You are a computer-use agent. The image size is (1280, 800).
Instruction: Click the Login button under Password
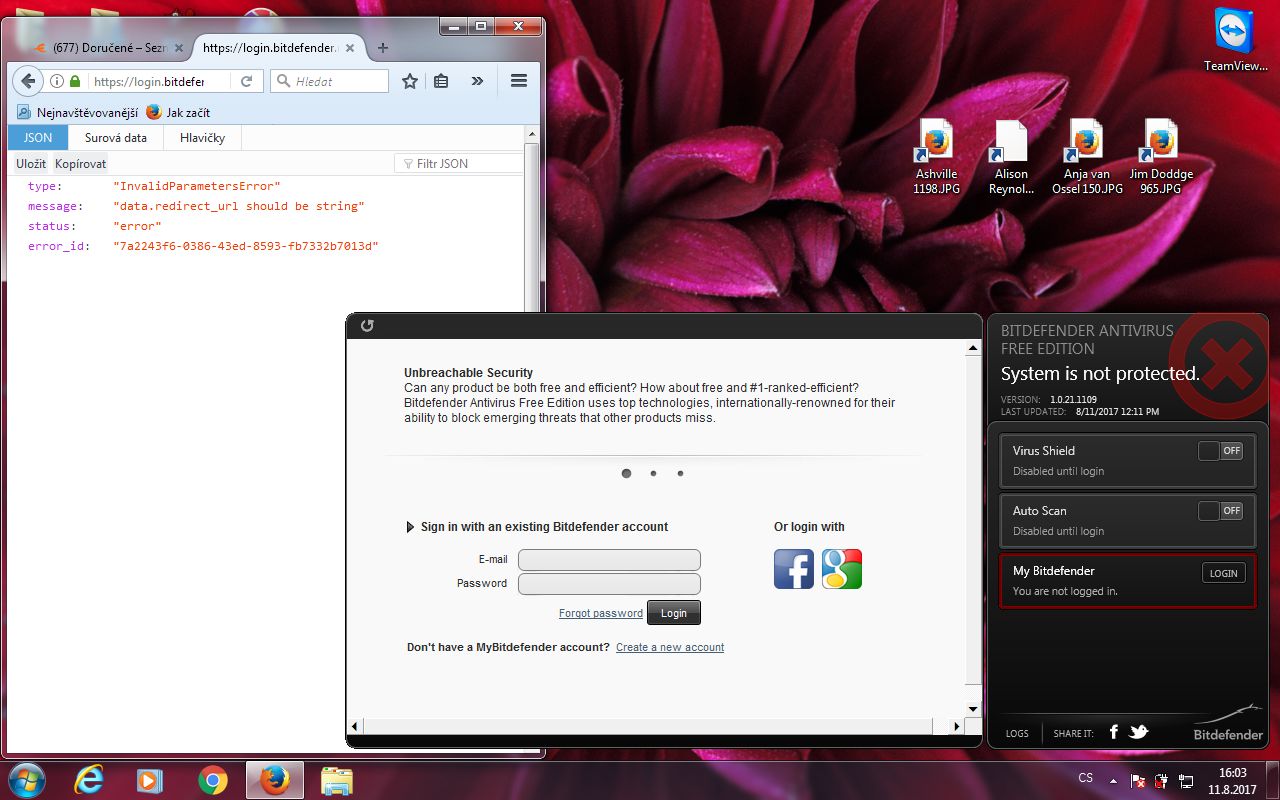(674, 613)
